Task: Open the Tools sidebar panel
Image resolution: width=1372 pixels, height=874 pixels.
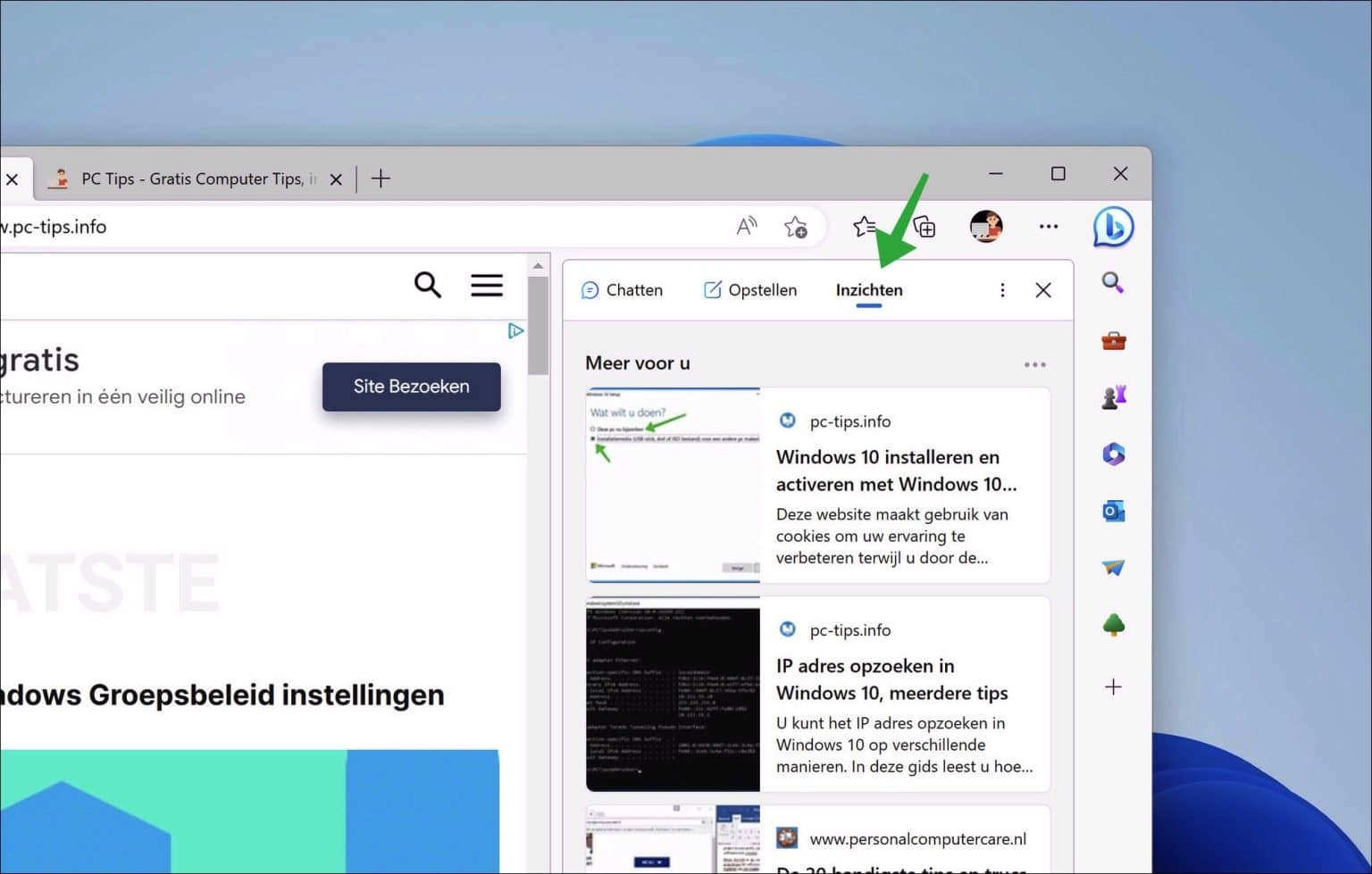Action: (1113, 340)
